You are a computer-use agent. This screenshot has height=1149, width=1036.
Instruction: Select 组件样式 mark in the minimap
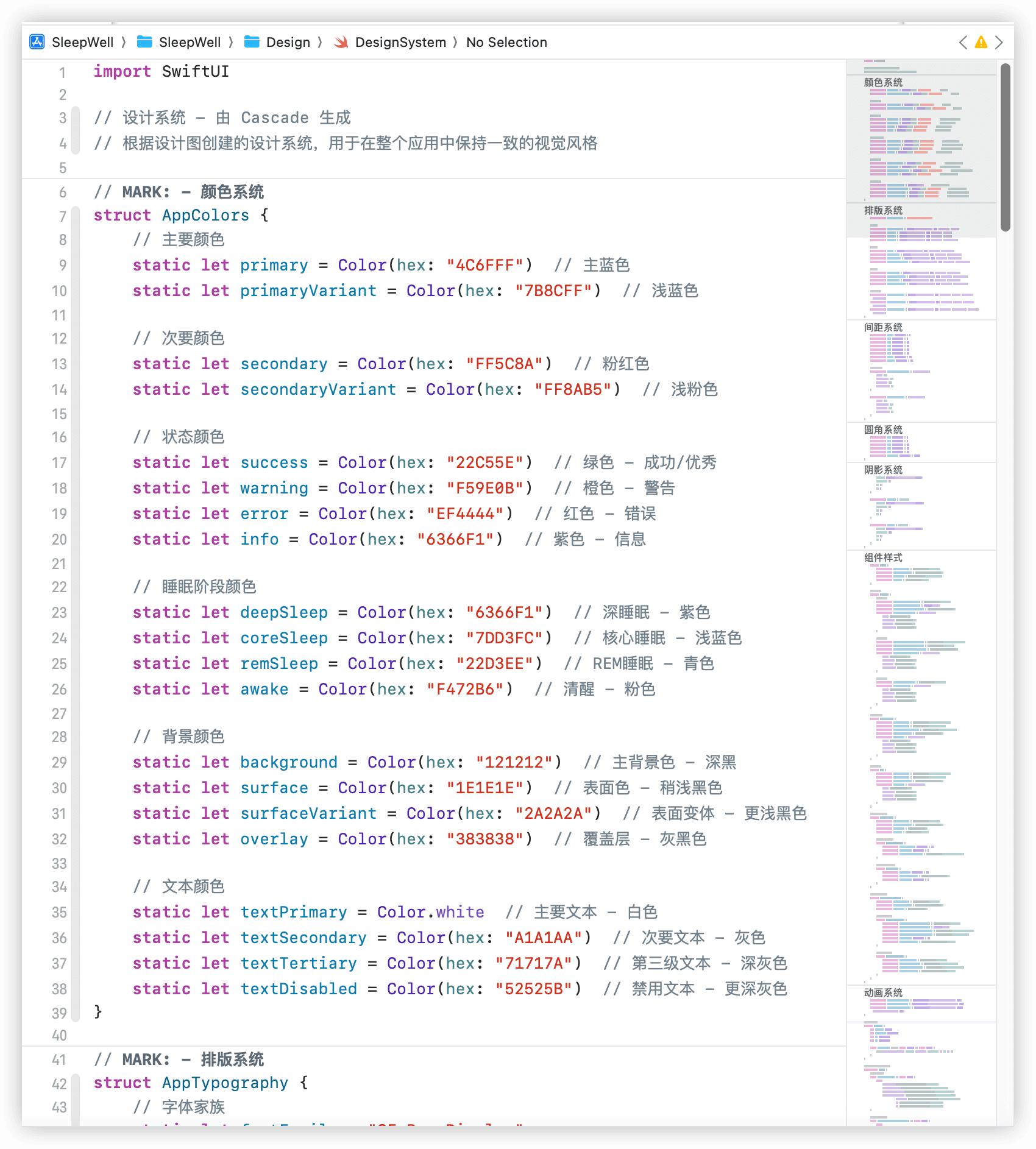coord(883,557)
